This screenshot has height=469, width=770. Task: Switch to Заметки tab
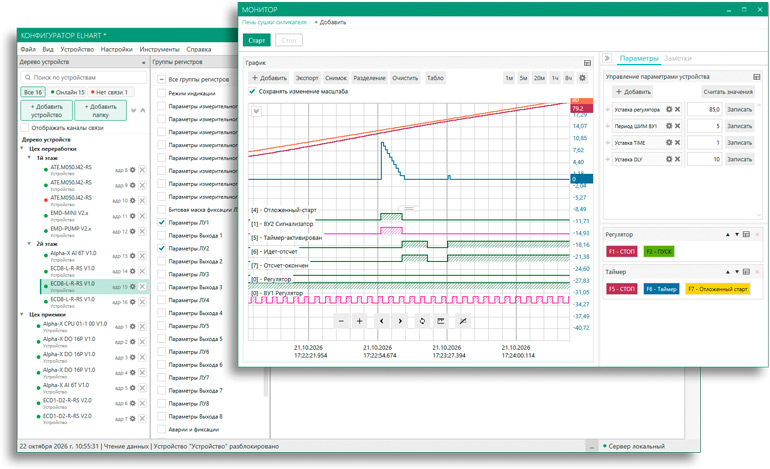[x=678, y=58]
